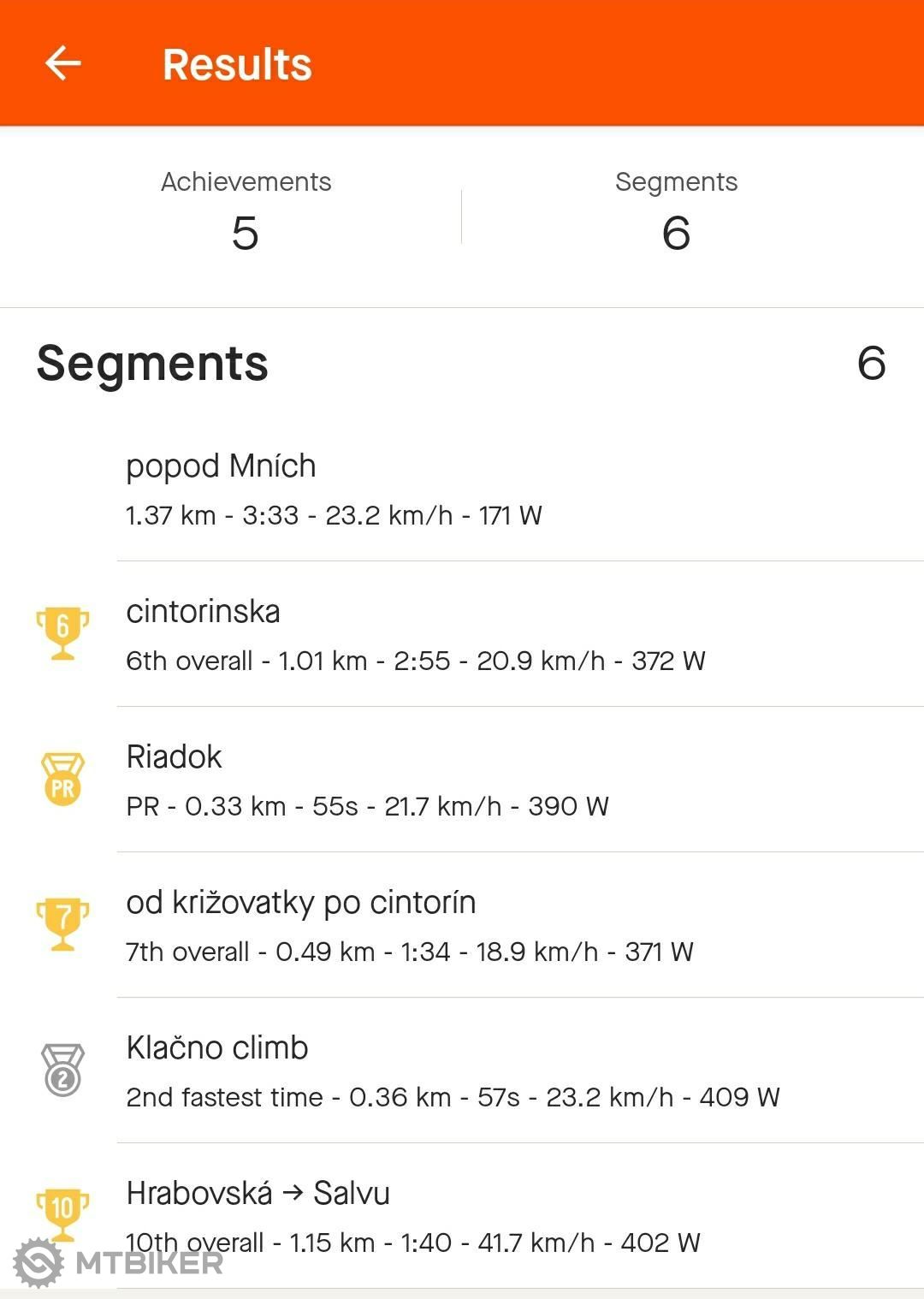Click the silver 2nd fastest medal icon

[x=62, y=1070]
